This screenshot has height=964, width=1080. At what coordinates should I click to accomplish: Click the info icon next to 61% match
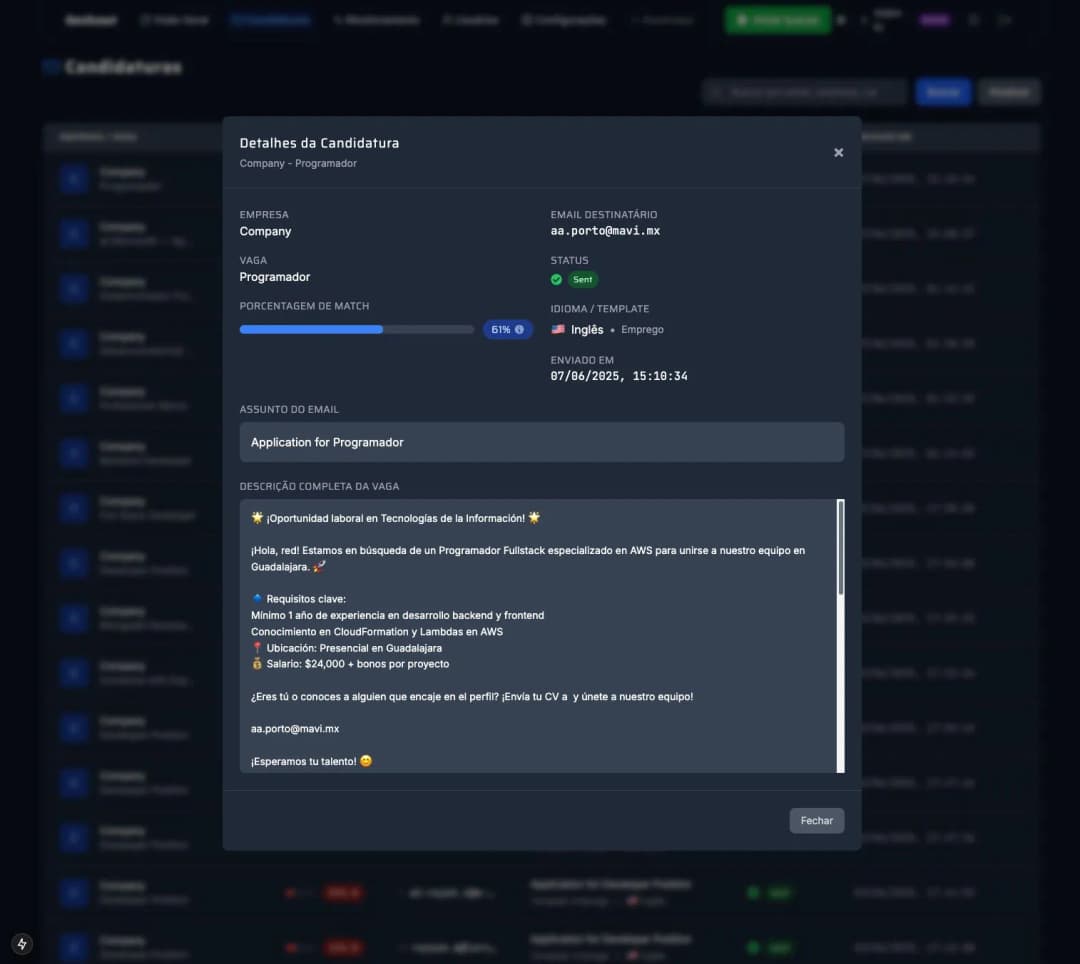point(521,329)
